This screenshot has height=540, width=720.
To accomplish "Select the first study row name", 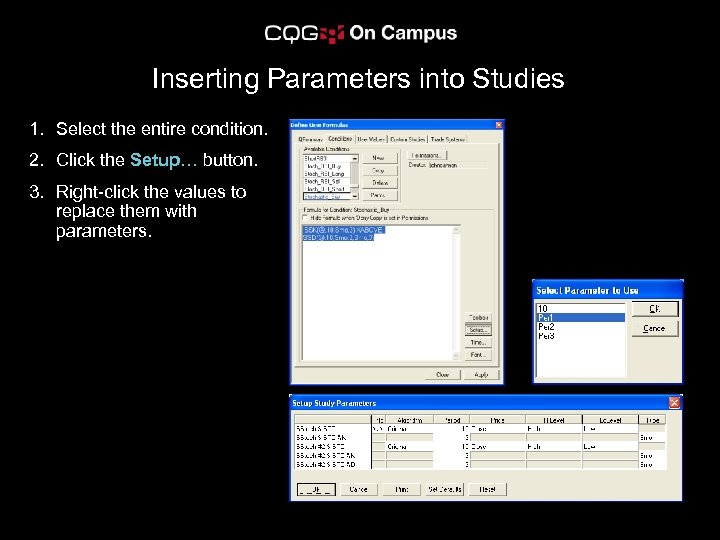I will coord(332,429).
